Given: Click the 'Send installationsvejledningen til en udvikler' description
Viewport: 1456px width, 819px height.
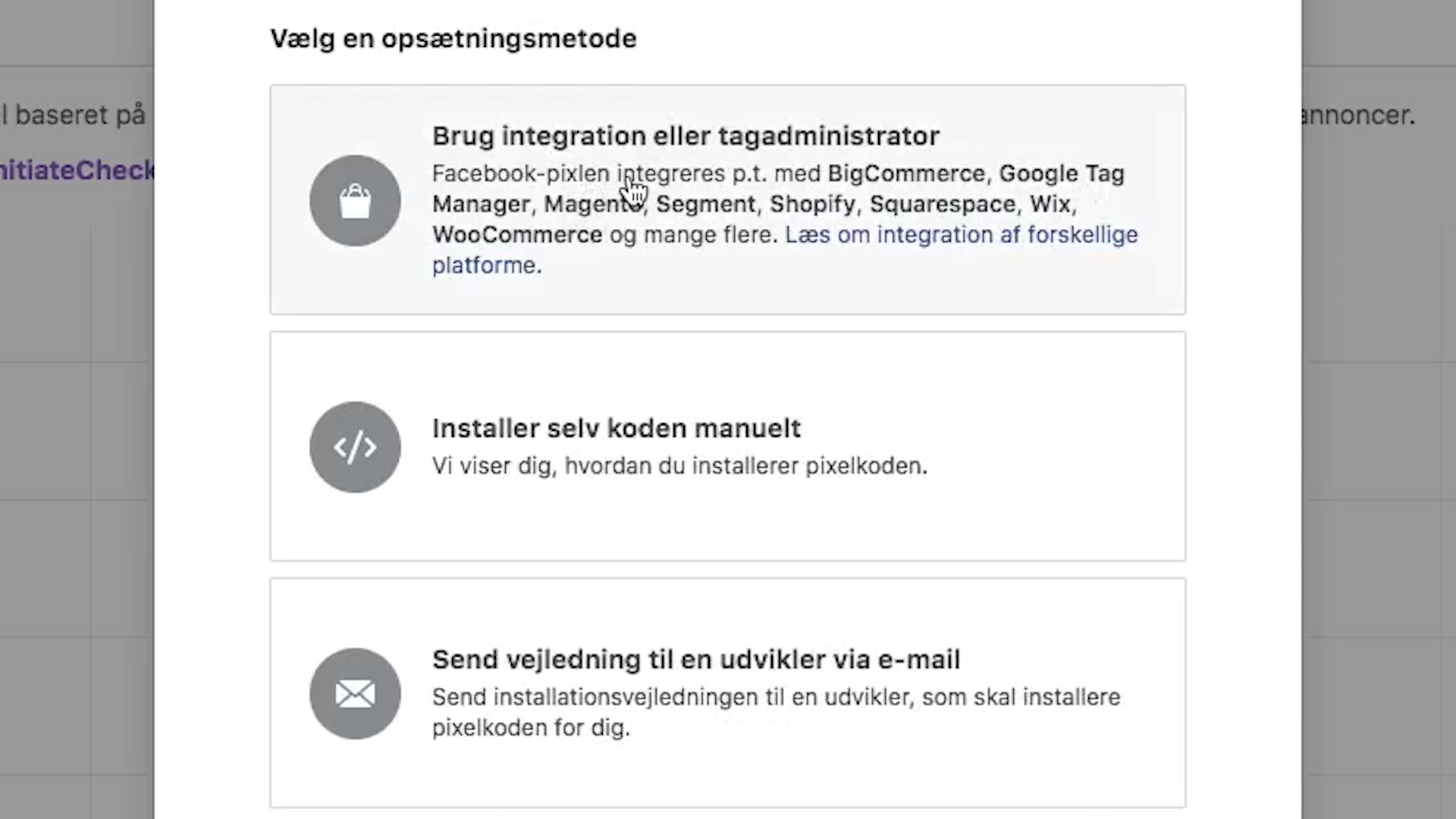Looking at the screenshot, I should pos(776,698).
